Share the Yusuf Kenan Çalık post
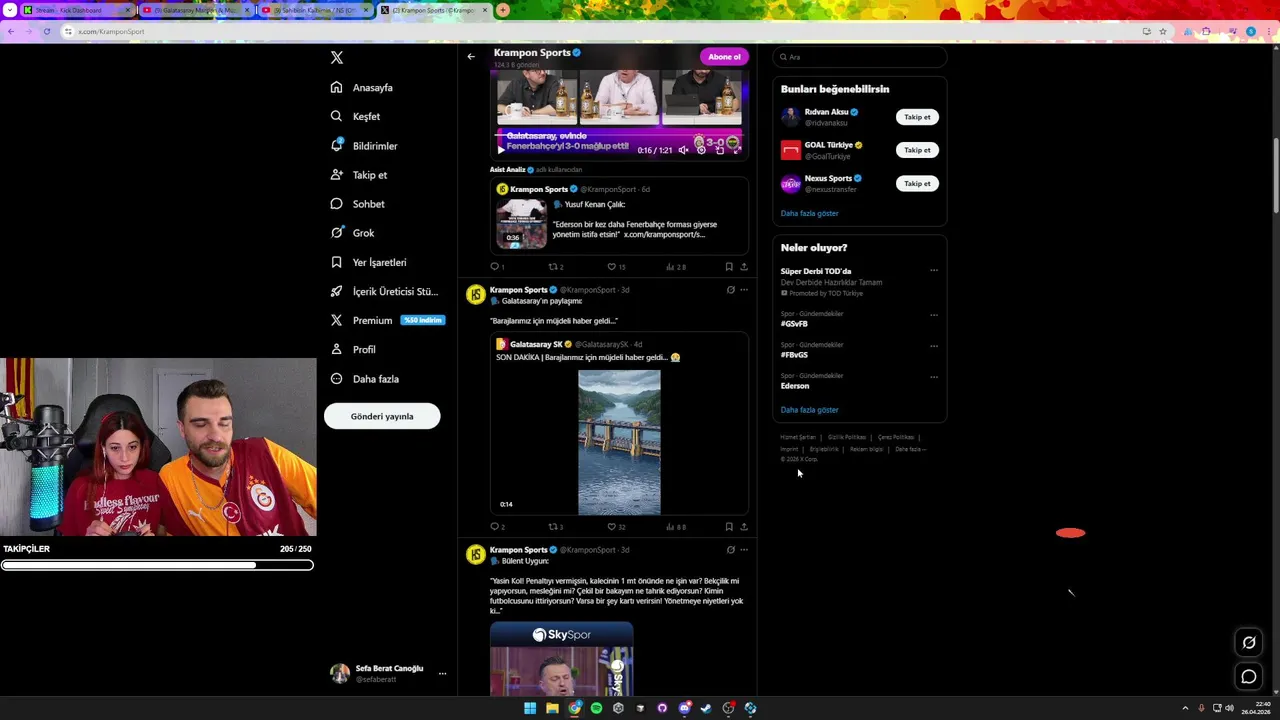The height and width of the screenshot is (720, 1280). 744,267
